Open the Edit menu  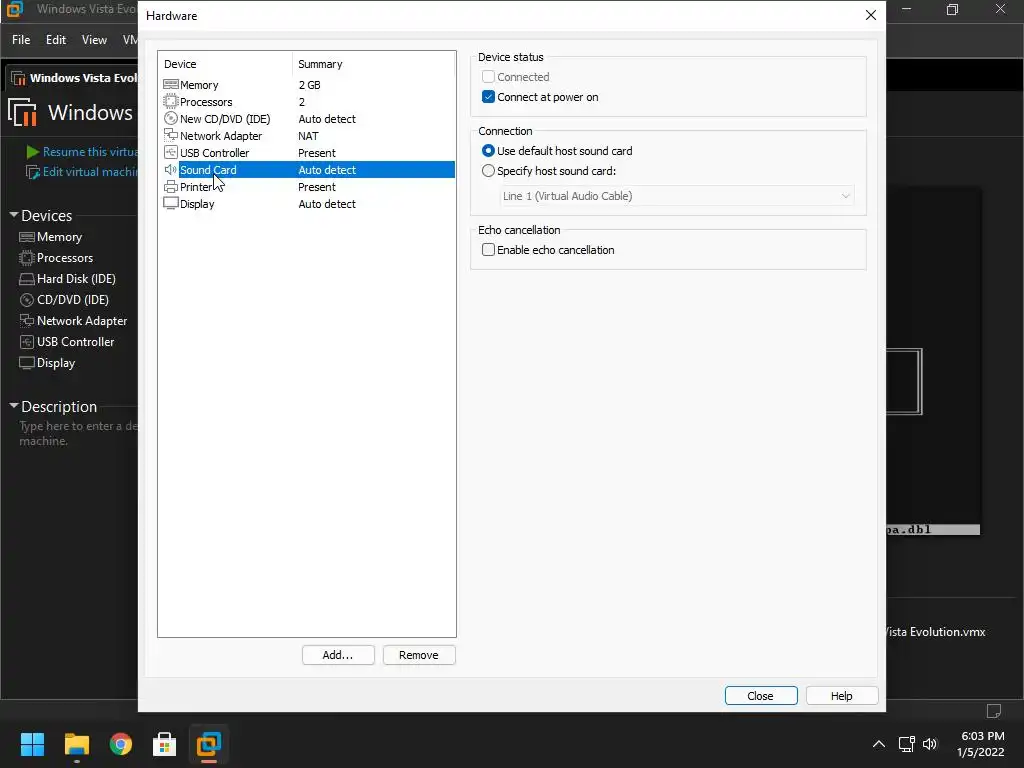point(56,40)
